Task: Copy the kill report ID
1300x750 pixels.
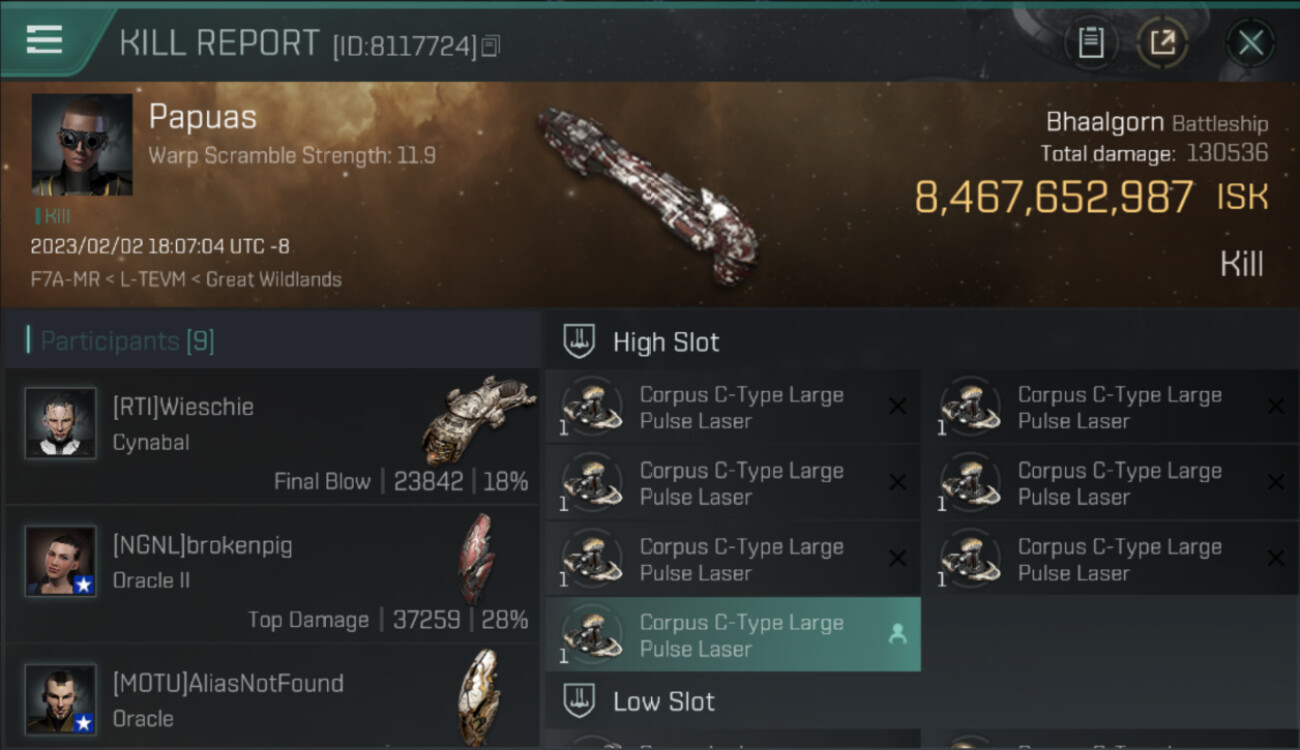Action: coord(490,45)
